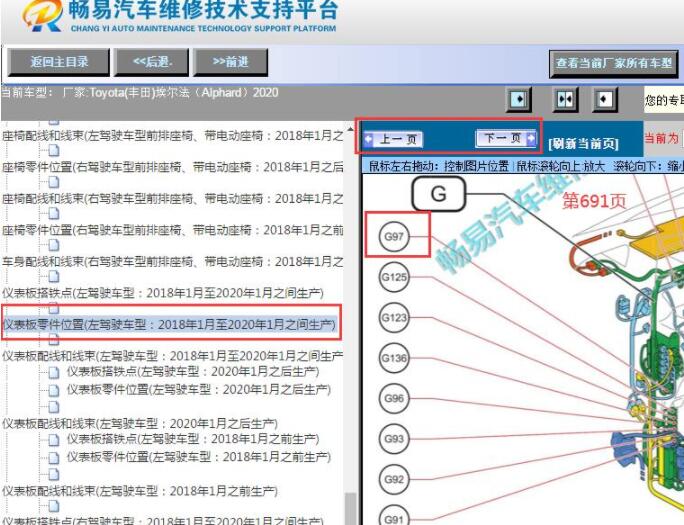Open 仪表板配线和线束(左驾驶车型：2020年1月之后生产)
The height and width of the screenshot is (525, 684).
pyautogui.click(x=140, y=423)
